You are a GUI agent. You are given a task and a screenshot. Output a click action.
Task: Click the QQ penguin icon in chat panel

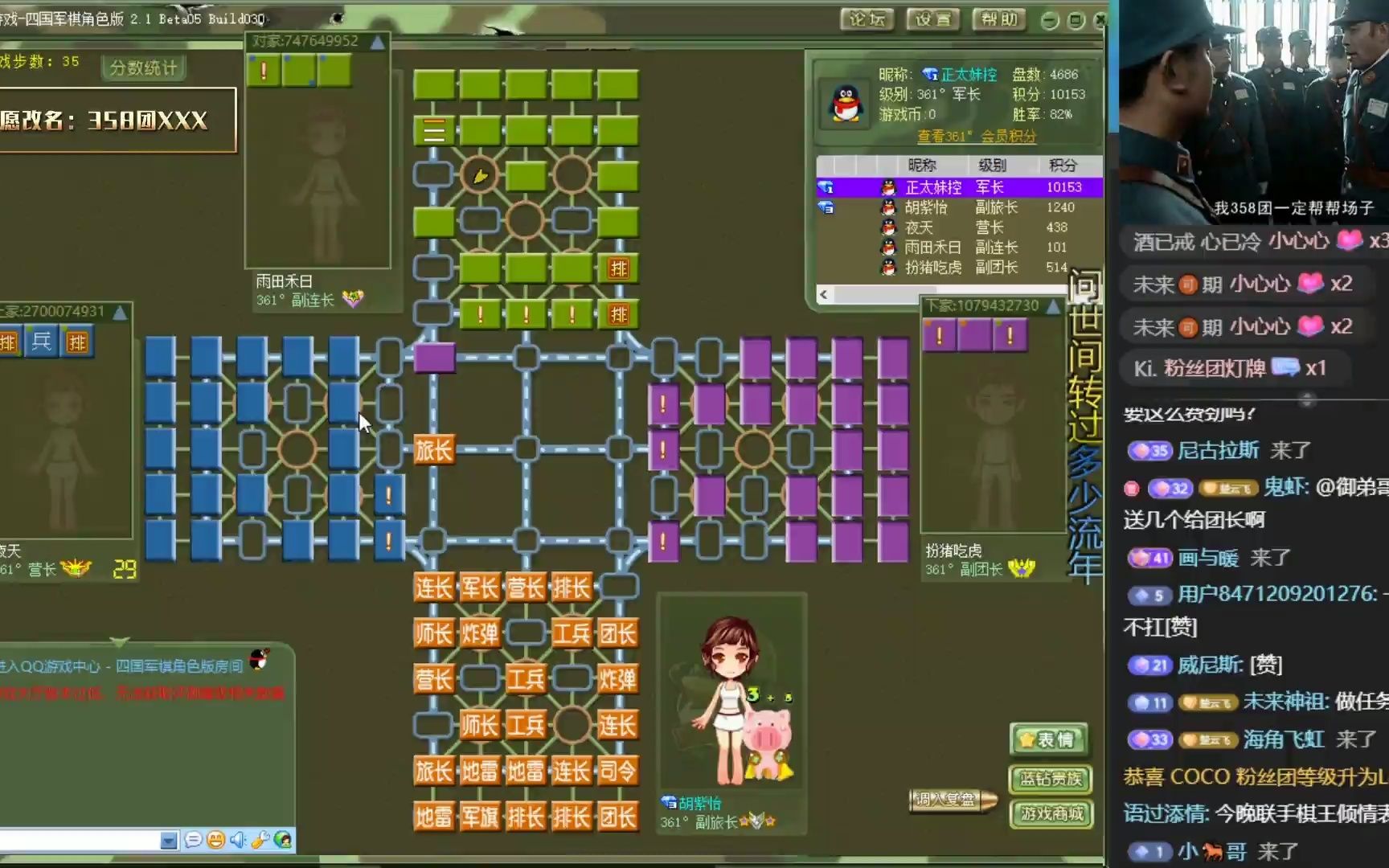[259, 660]
